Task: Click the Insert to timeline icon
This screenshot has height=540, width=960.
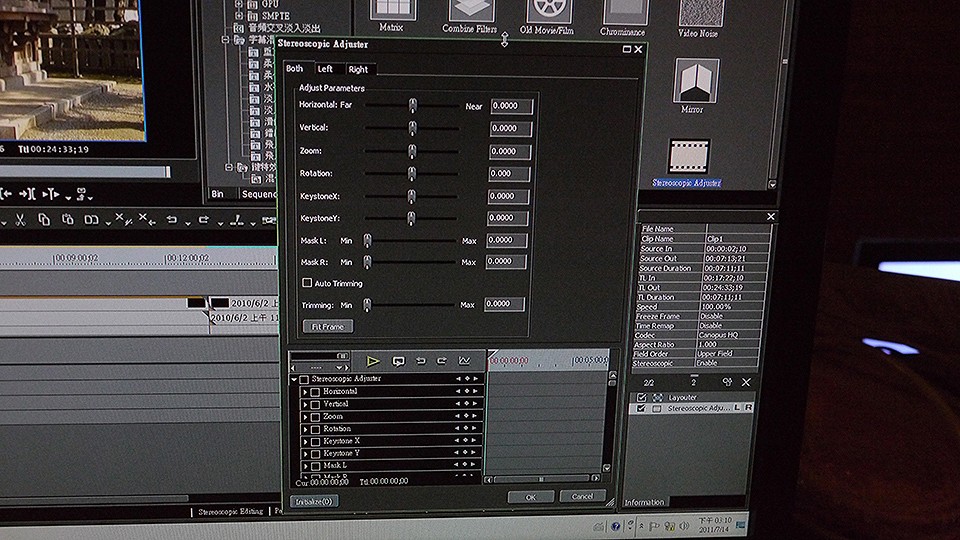Action: tap(51, 195)
